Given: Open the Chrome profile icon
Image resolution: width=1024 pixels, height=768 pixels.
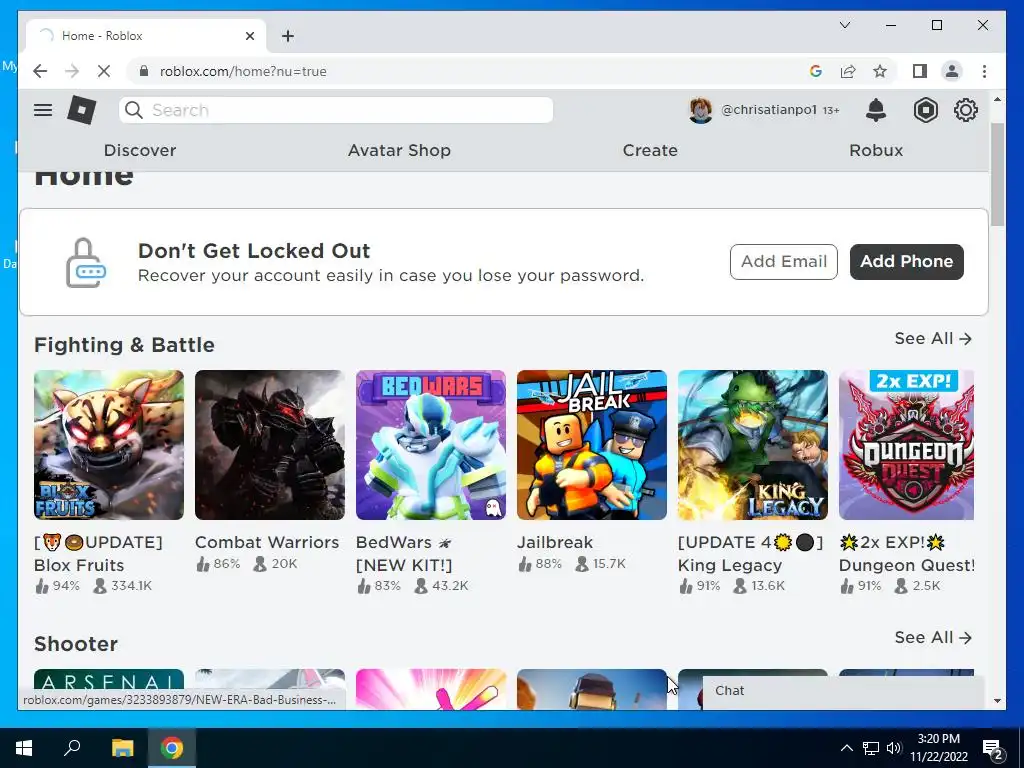Looking at the screenshot, I should tap(952, 71).
